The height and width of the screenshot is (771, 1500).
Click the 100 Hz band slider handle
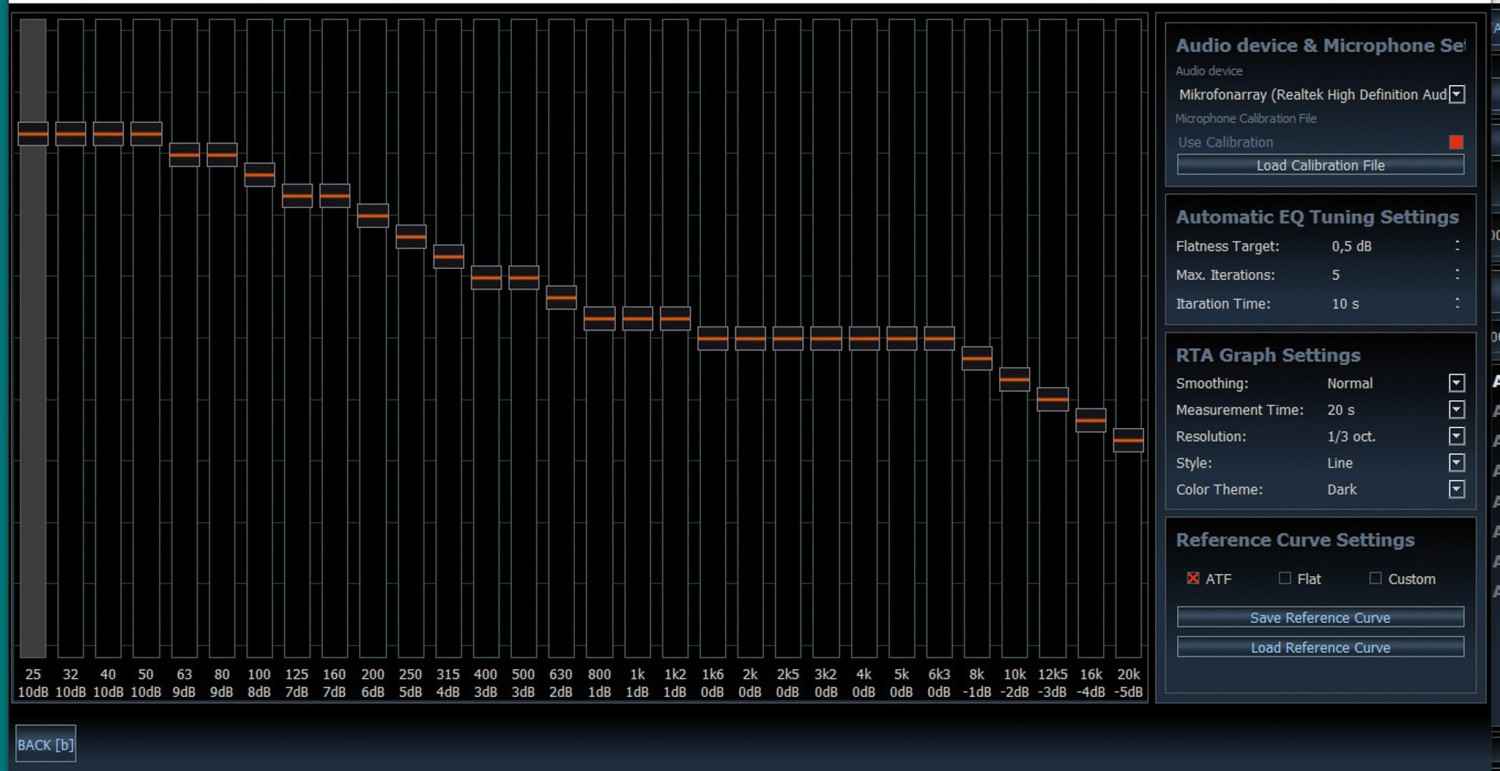pyautogui.click(x=259, y=175)
